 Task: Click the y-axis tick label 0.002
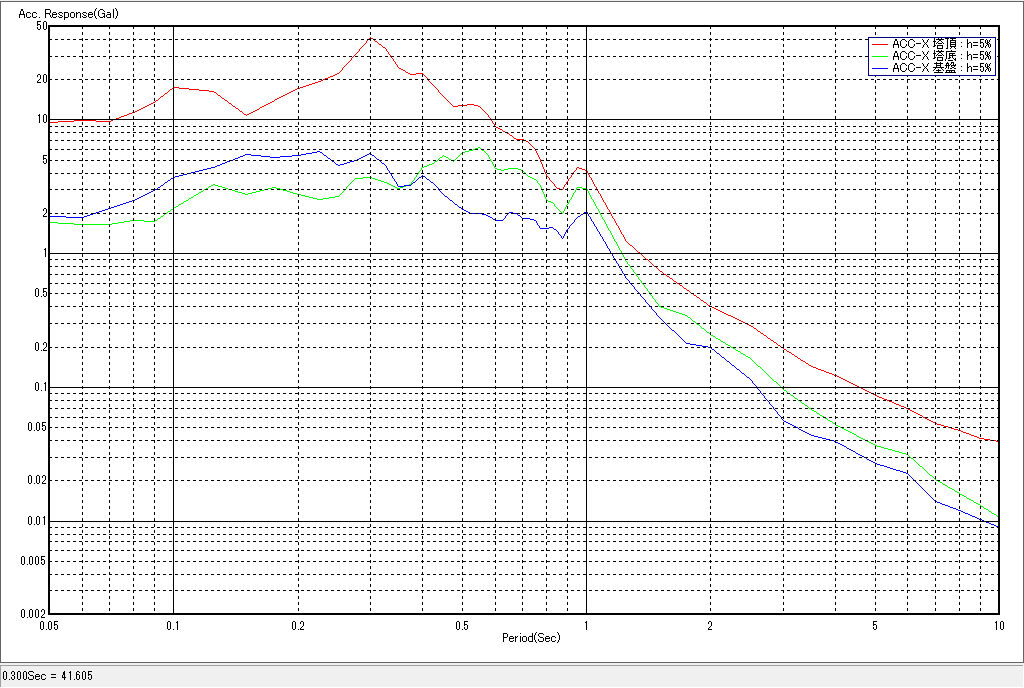(35, 614)
